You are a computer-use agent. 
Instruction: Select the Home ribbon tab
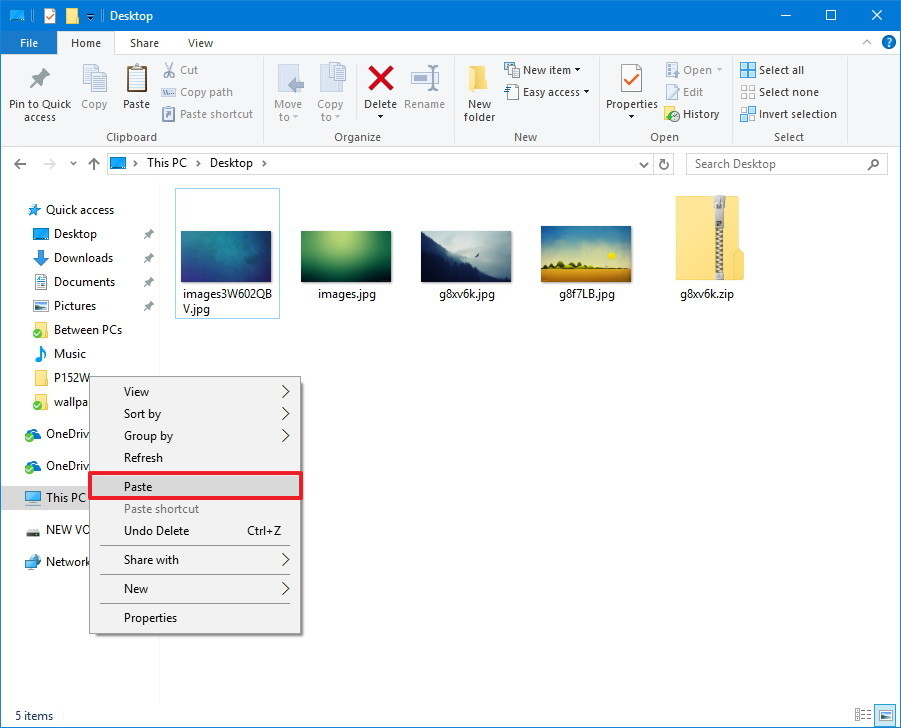coord(86,43)
